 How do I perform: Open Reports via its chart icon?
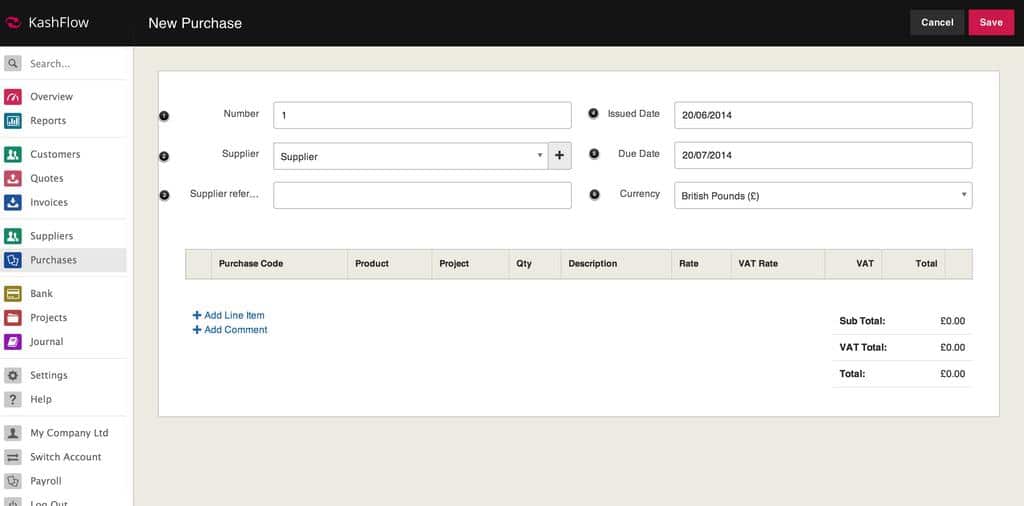(x=13, y=121)
